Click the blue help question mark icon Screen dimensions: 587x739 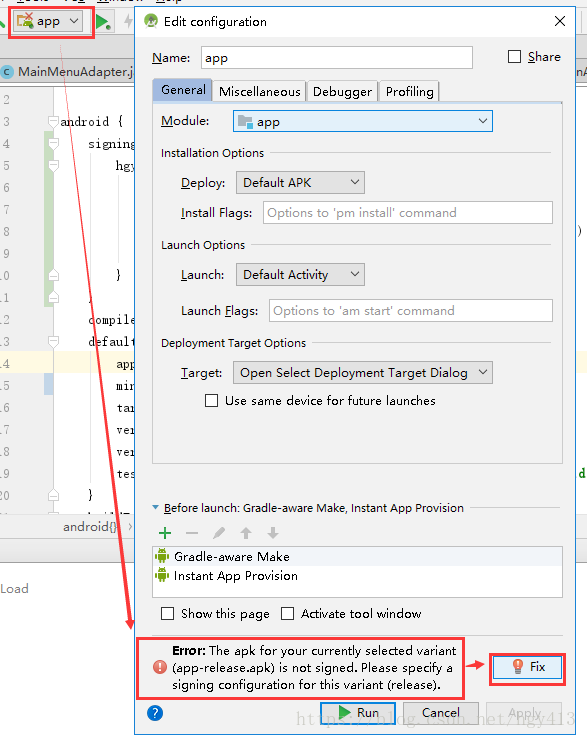pyautogui.click(x=155, y=713)
